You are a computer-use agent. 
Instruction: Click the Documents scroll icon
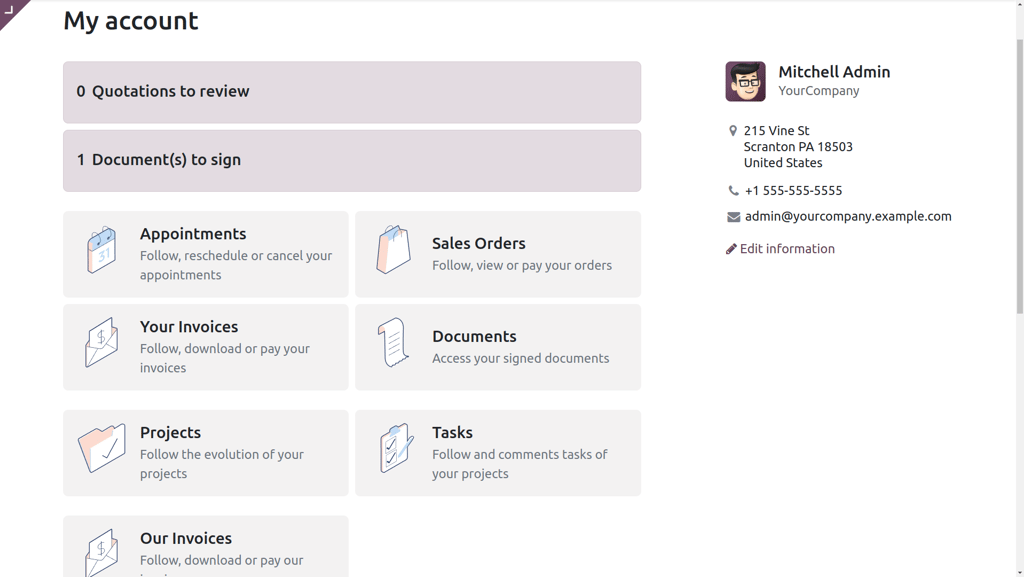(393, 343)
